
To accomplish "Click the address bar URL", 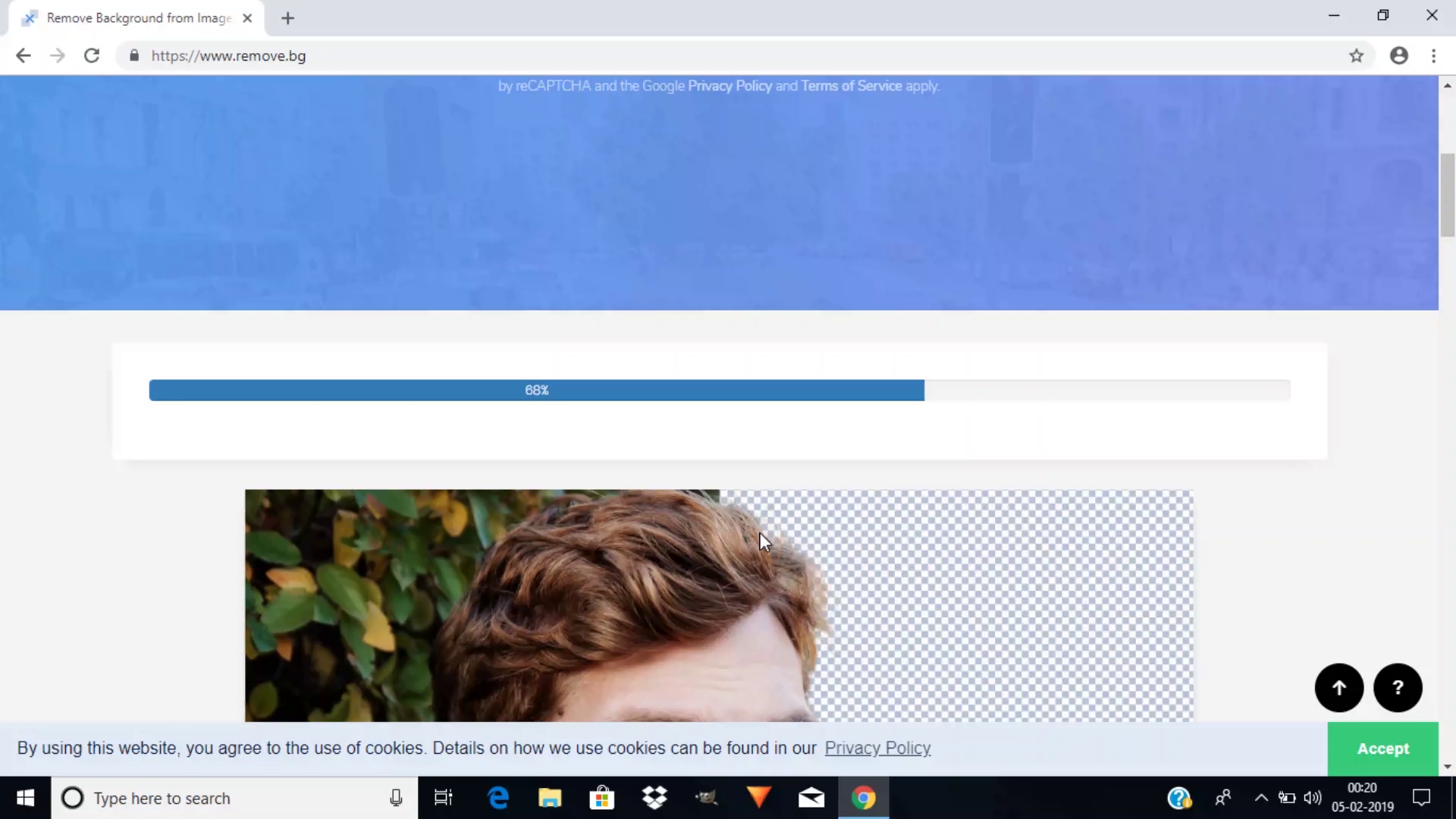I will [228, 55].
